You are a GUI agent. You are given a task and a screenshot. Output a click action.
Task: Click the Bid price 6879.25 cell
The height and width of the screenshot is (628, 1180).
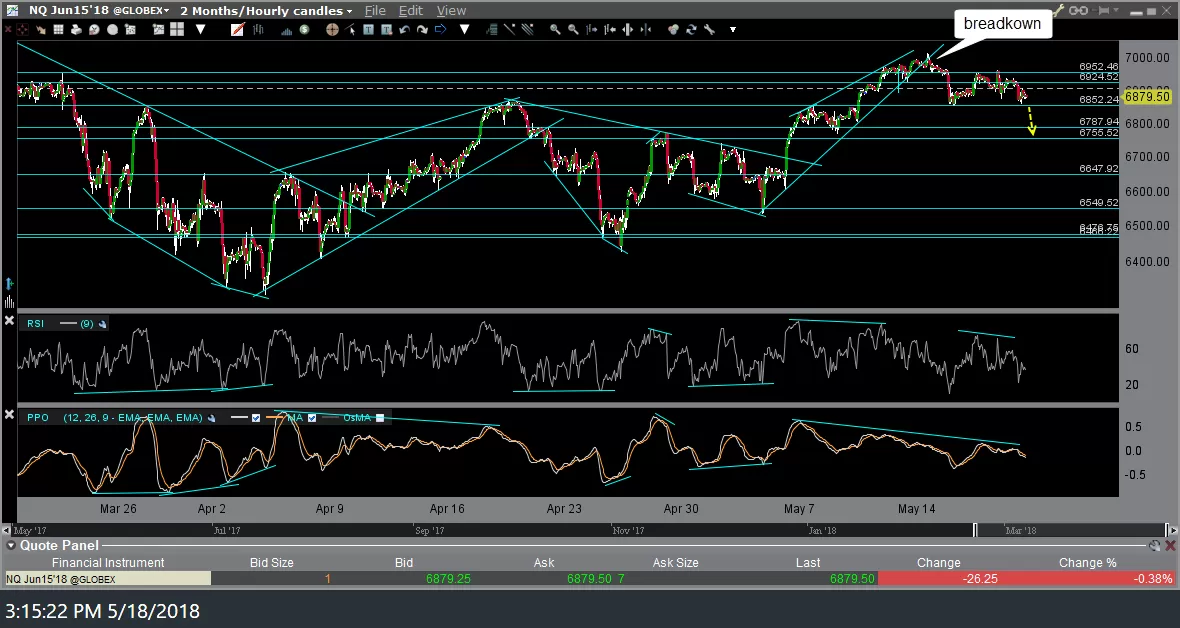tap(449, 579)
